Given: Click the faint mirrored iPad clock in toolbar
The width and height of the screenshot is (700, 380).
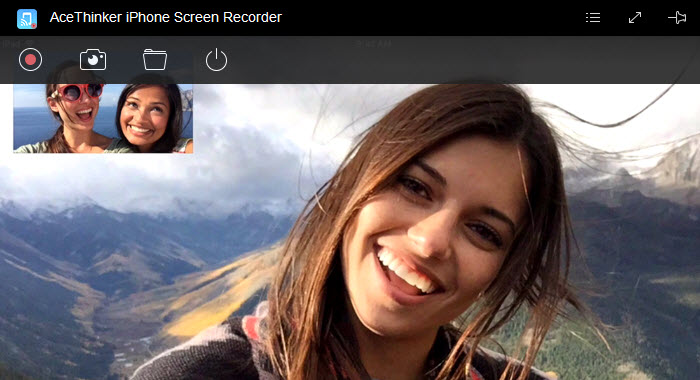Looking at the screenshot, I should (x=374, y=43).
